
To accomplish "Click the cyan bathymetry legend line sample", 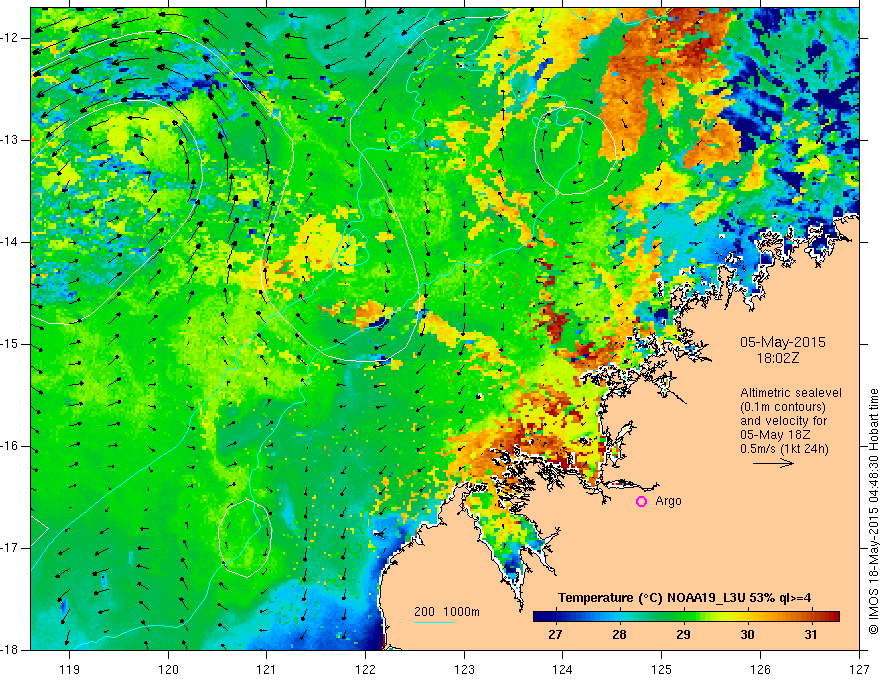I will [x=434, y=622].
